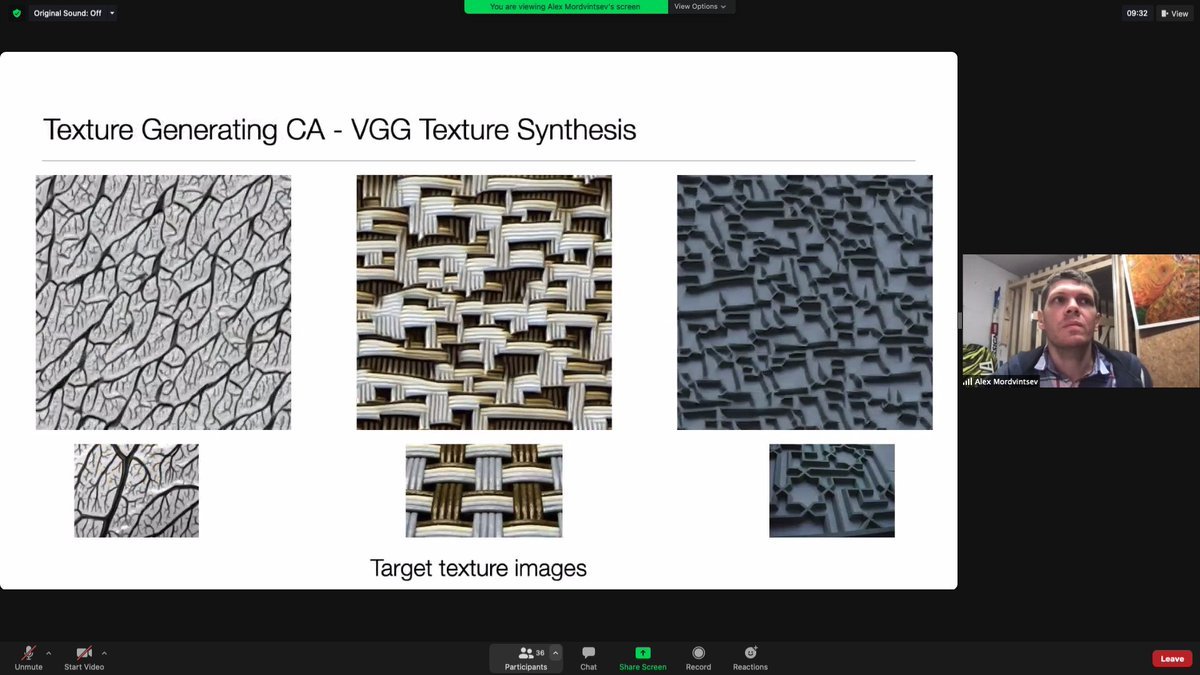Viewport: 1200px width, 675px height.
Task: Click the View layout button
Action: tap(1174, 13)
